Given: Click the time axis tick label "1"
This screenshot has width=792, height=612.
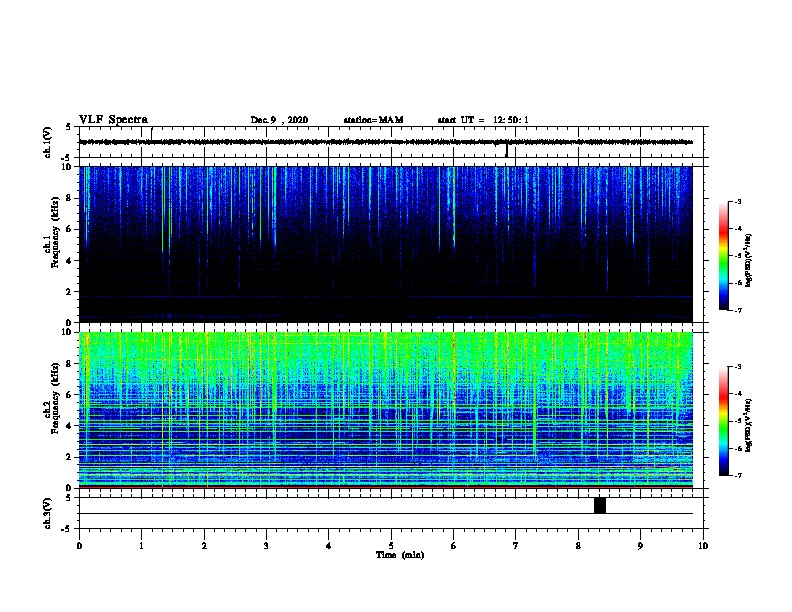Looking at the screenshot, I should pyautogui.click(x=141, y=546).
